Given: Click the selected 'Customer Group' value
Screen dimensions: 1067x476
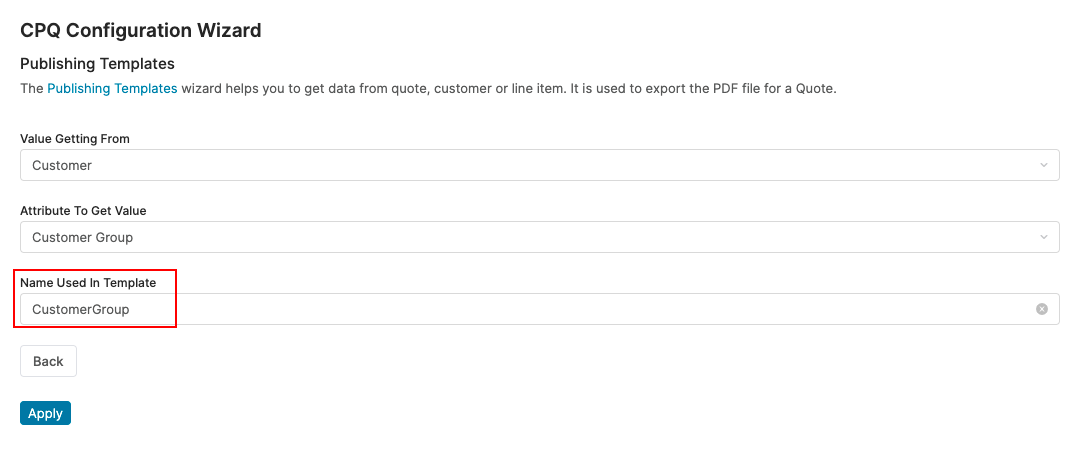Looking at the screenshot, I should pos(82,237).
